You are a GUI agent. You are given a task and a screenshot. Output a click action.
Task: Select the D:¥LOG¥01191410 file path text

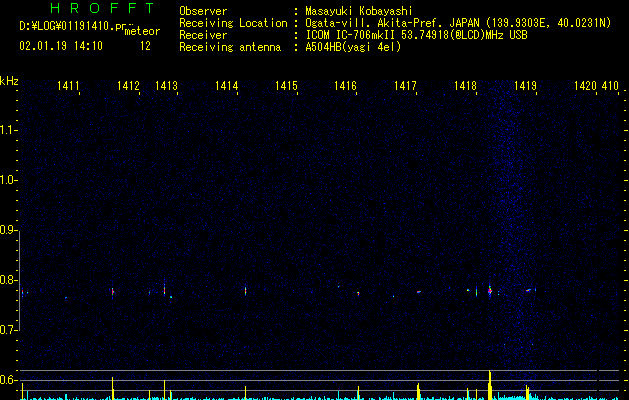pos(77,26)
